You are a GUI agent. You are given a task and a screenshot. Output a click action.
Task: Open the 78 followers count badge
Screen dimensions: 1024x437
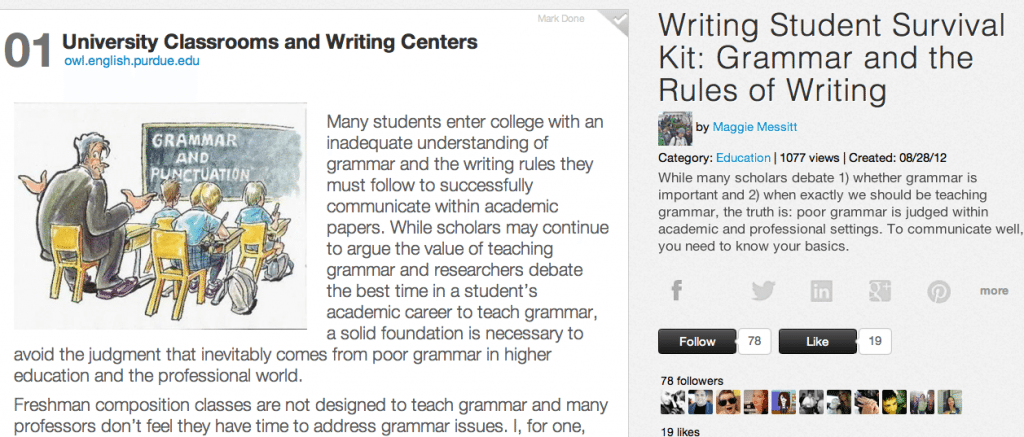[x=754, y=342]
